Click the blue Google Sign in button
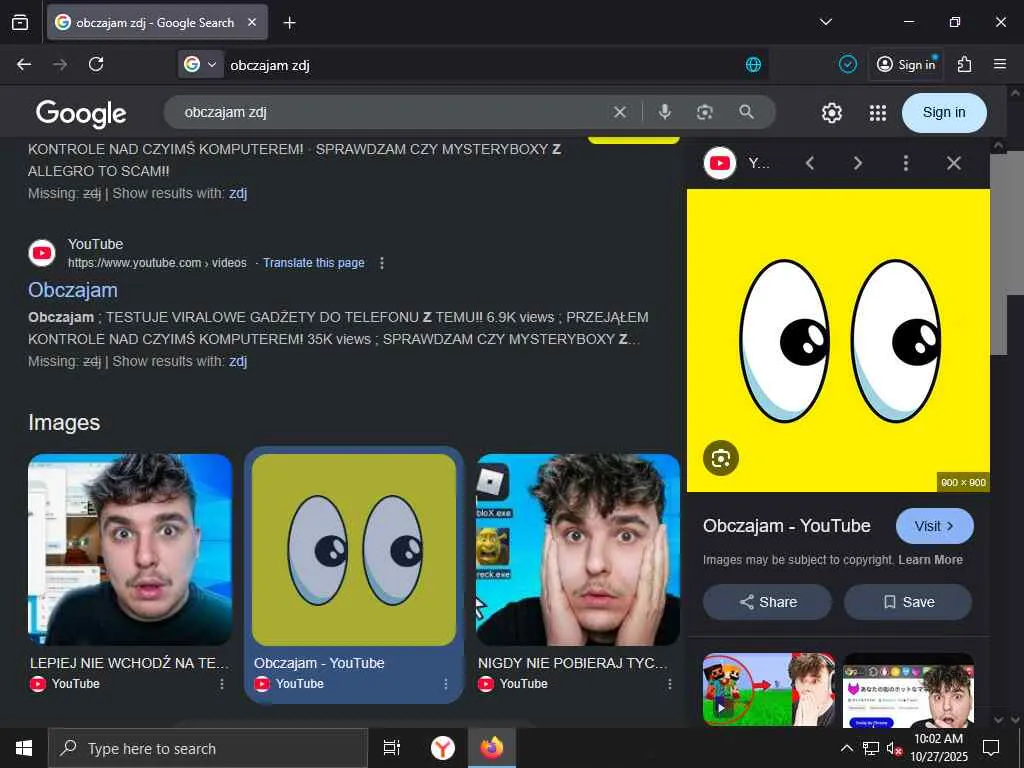This screenshot has height=768, width=1024. coord(944,112)
